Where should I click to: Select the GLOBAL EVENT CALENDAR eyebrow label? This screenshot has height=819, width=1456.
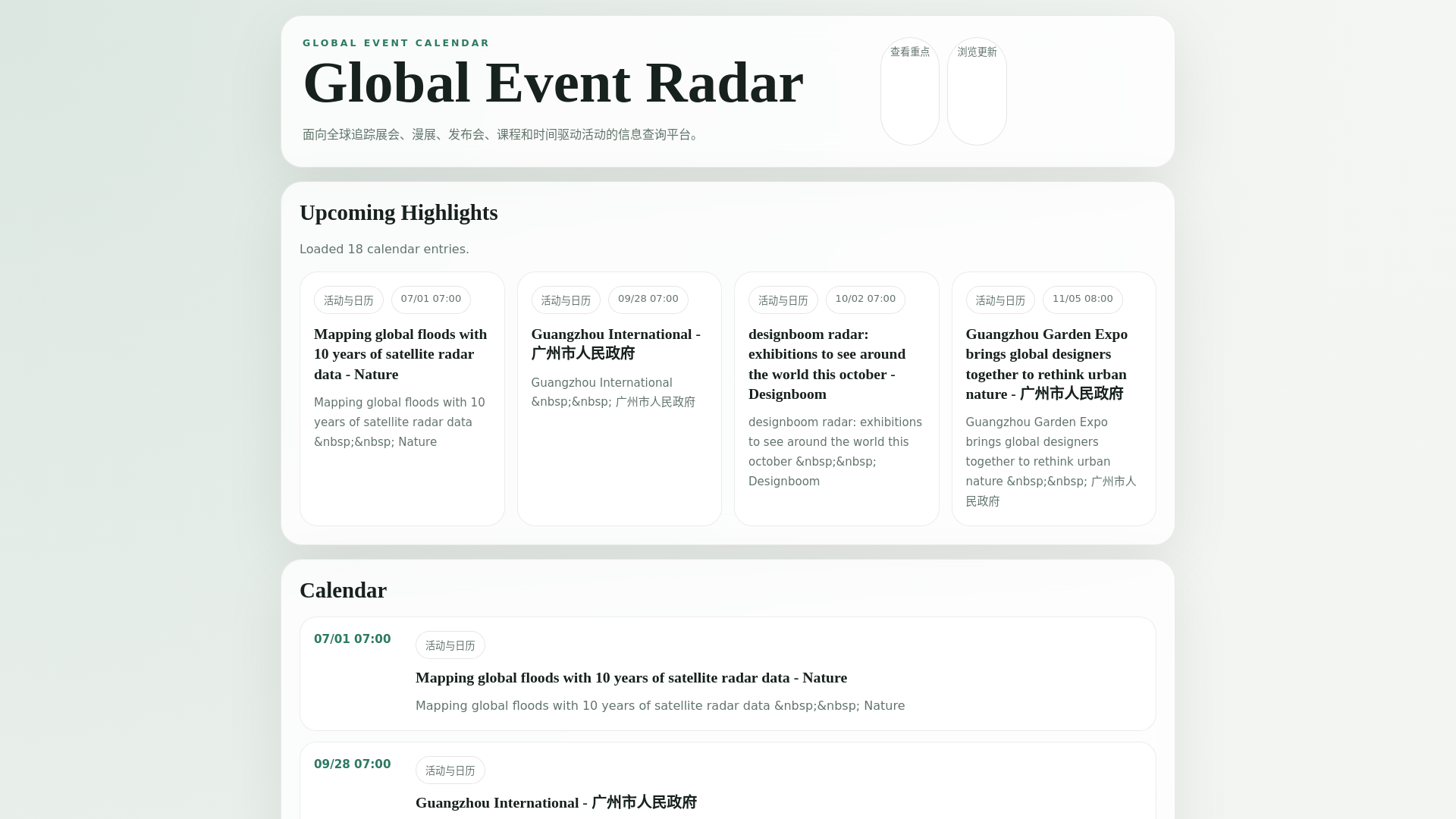click(x=396, y=43)
